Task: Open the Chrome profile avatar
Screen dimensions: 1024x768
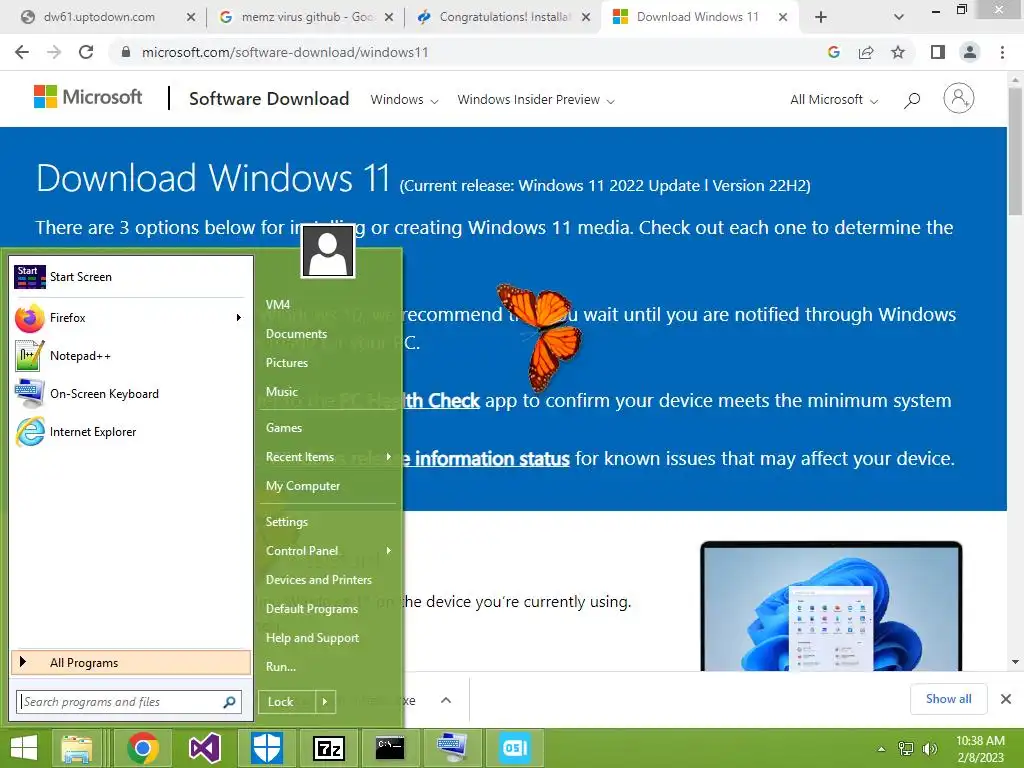Action: (x=970, y=52)
